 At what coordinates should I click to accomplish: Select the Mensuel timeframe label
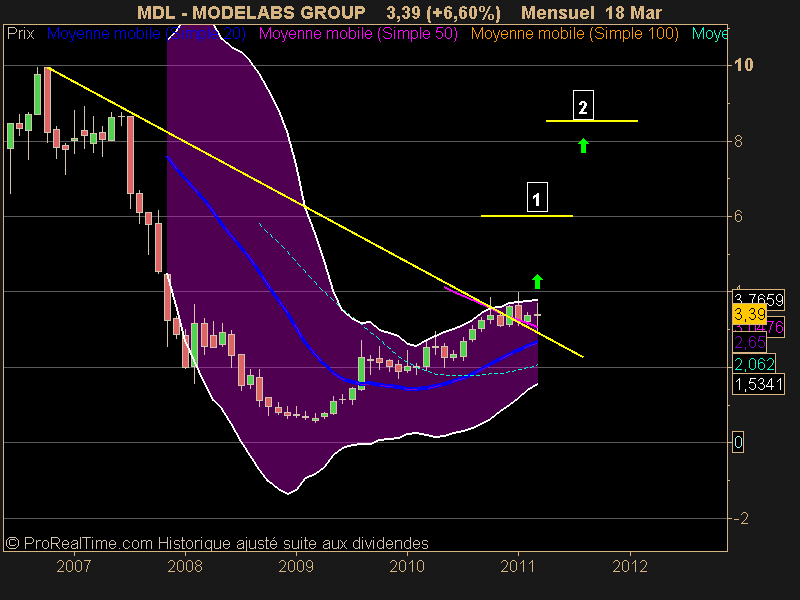pyautogui.click(x=558, y=12)
